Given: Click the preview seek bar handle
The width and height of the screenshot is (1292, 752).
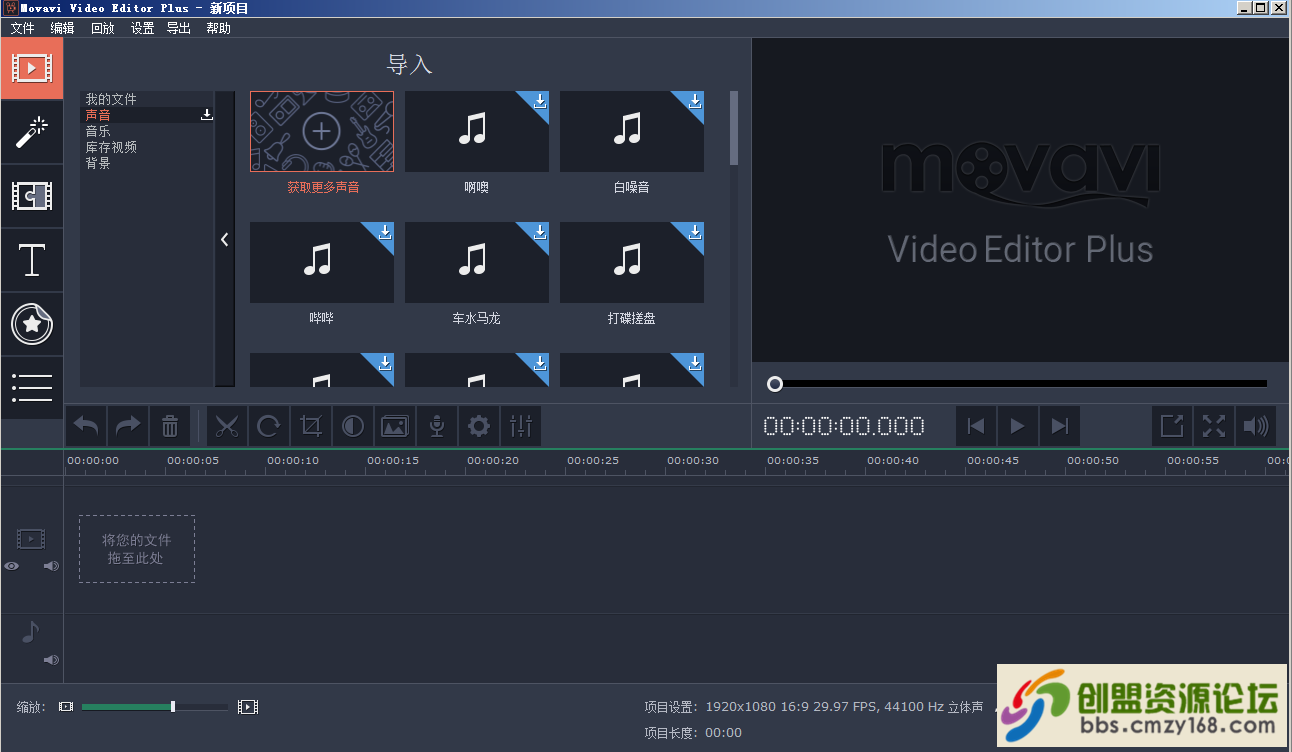Looking at the screenshot, I should [774, 384].
